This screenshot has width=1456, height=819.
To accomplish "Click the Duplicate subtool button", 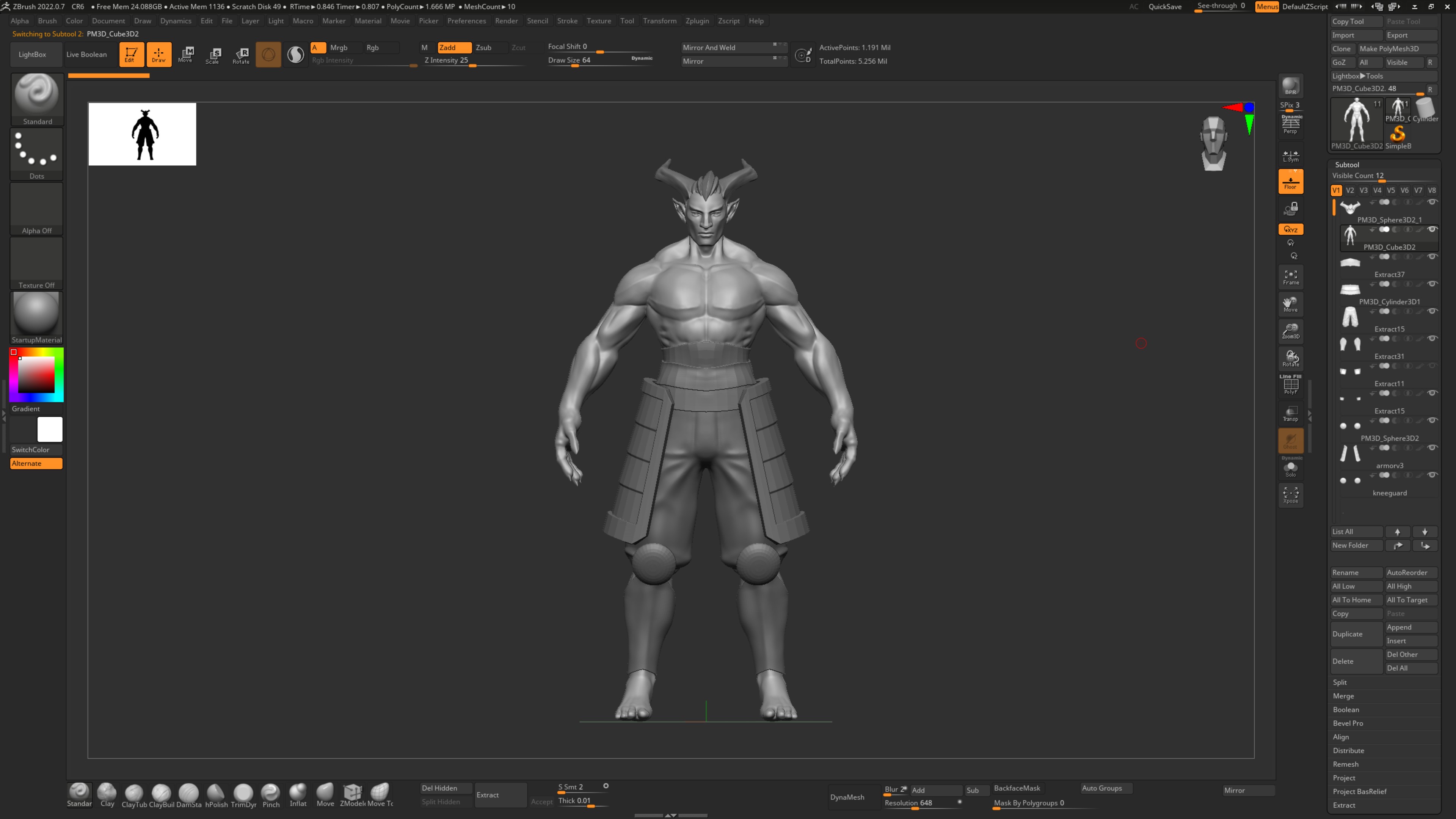I will click(1356, 634).
